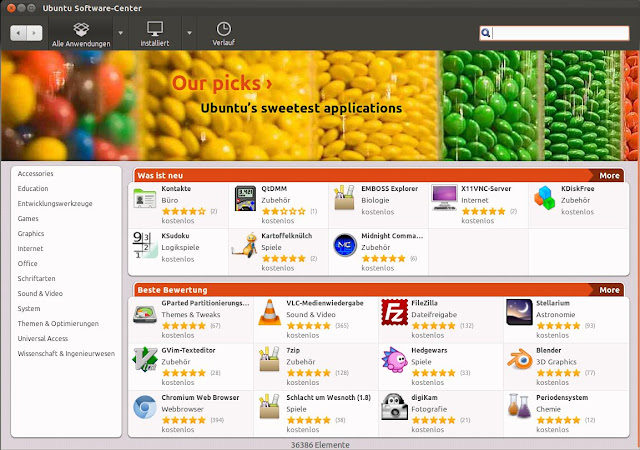Screen dimensions: 640x450
Task: Select the Accessories category
Action: pos(36,174)
